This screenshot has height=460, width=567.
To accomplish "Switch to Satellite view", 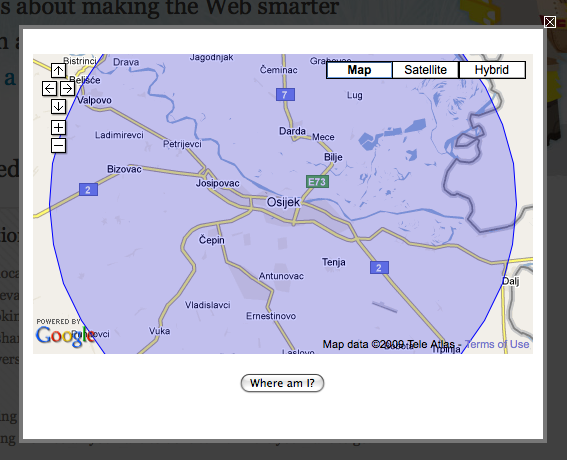I will pyautogui.click(x=426, y=70).
